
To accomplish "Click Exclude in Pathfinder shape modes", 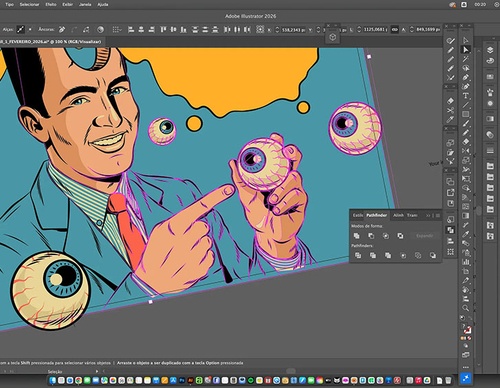I will point(400,236).
